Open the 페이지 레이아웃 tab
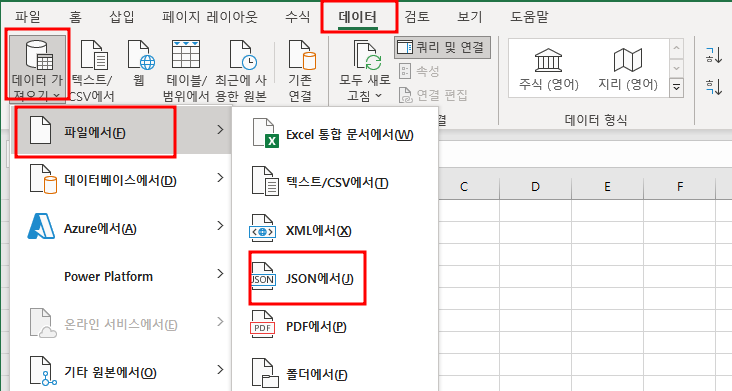Image resolution: width=732 pixels, height=391 pixels. click(x=210, y=17)
